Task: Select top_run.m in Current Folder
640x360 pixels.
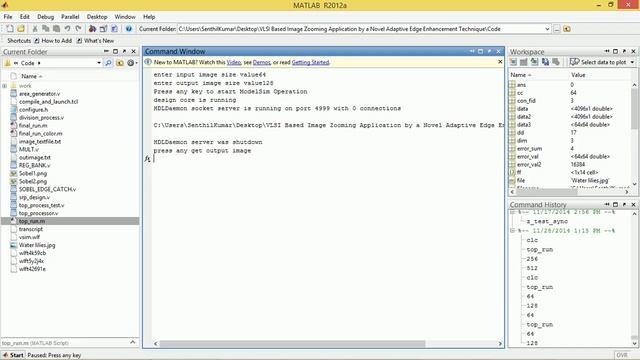Action: [x=32, y=221]
